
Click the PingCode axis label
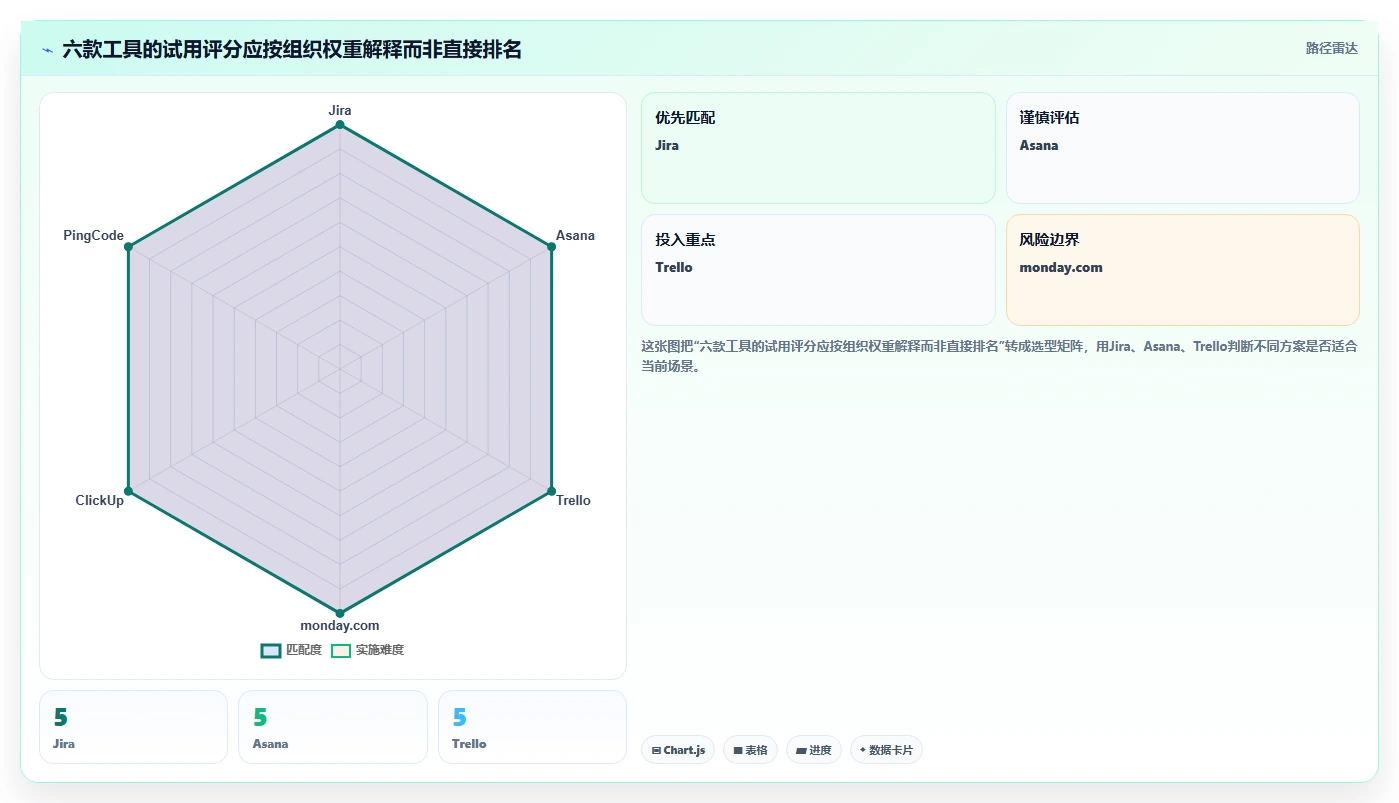94,236
